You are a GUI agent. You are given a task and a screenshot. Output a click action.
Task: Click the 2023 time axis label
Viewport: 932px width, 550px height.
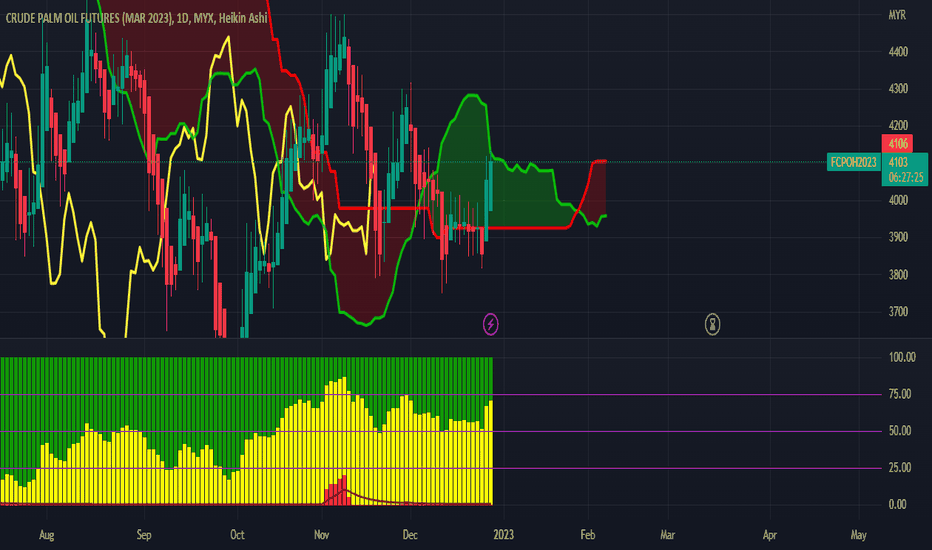click(503, 535)
